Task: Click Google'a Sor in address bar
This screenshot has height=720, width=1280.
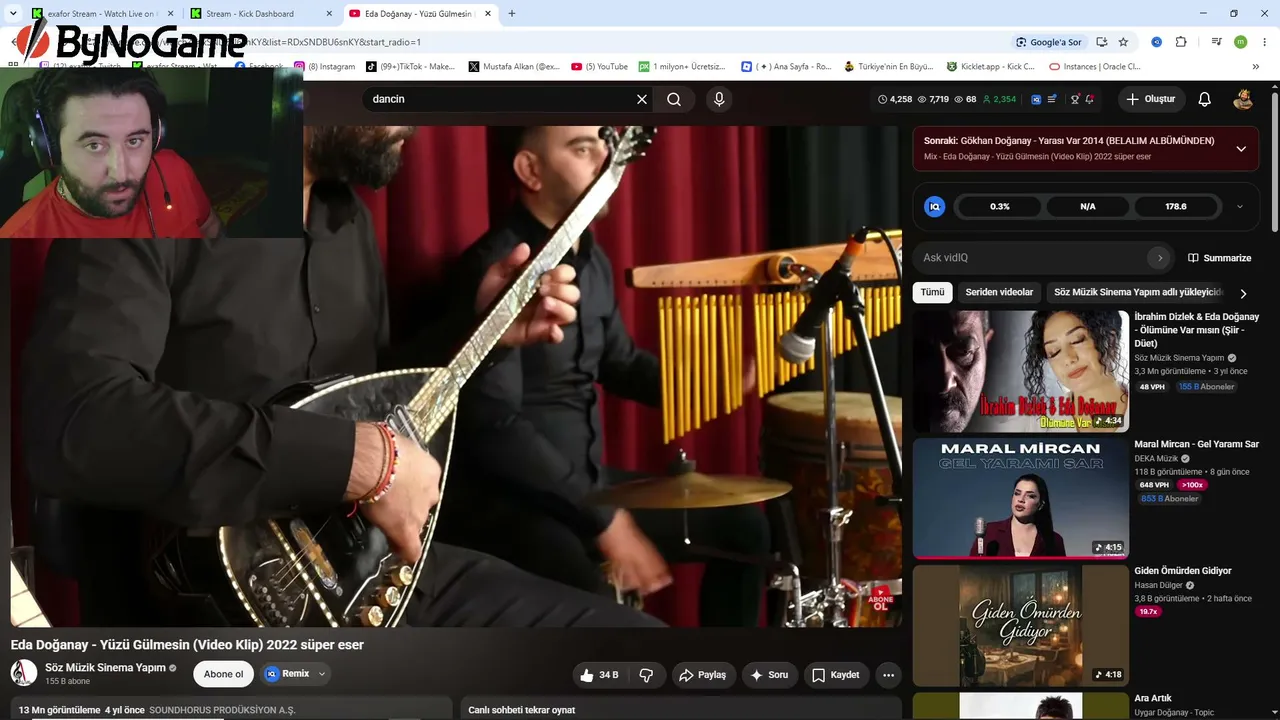Action: click(x=1049, y=42)
